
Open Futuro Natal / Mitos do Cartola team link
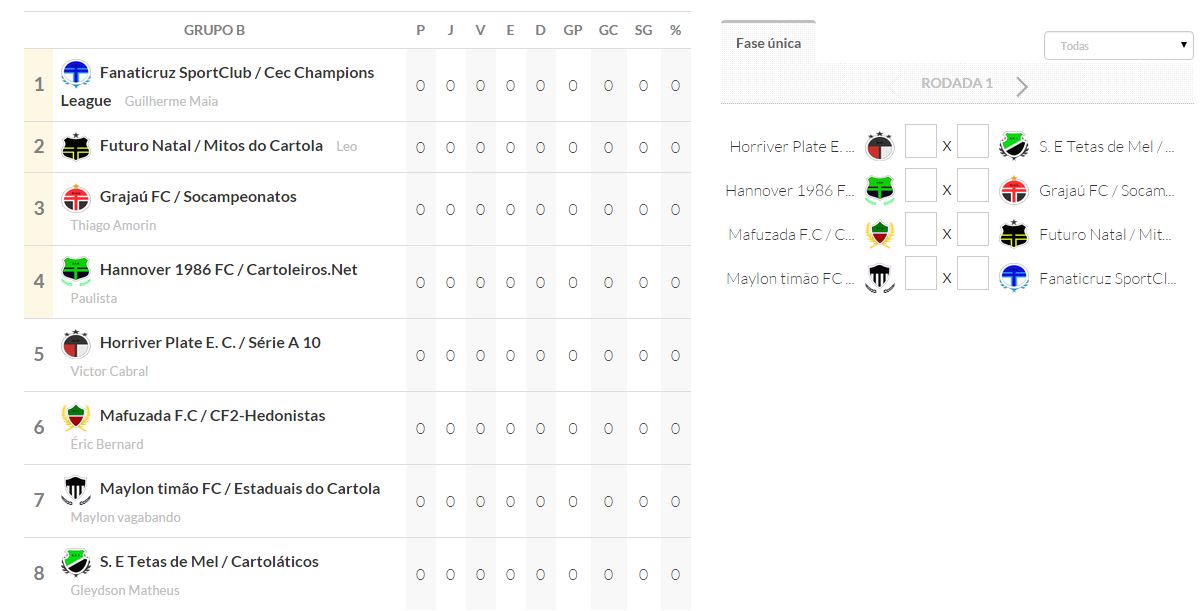pos(211,146)
